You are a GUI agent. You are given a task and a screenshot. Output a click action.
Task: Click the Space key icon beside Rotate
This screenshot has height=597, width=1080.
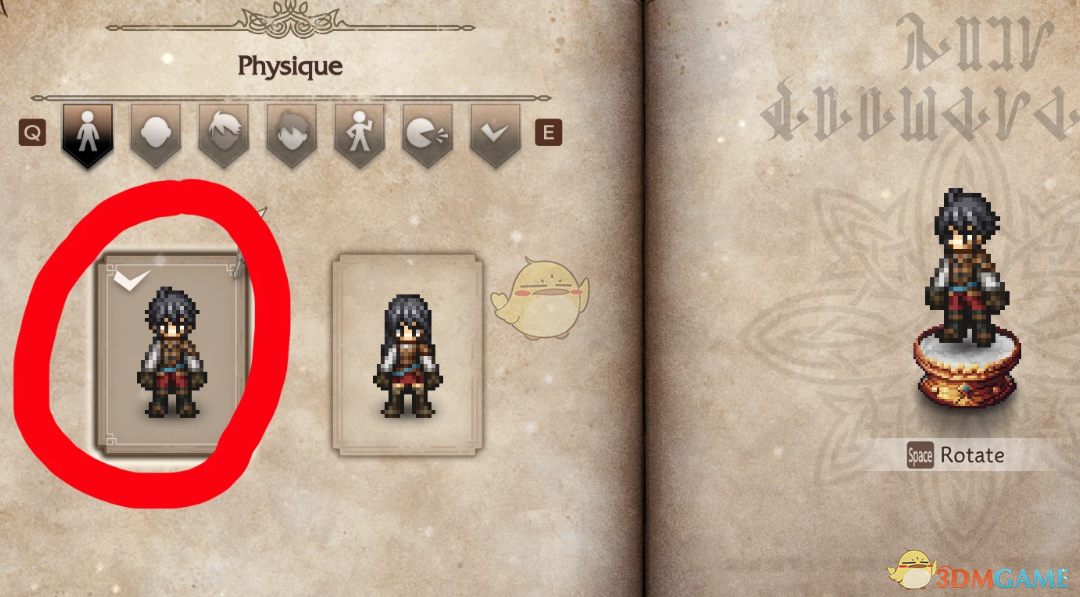[920, 455]
